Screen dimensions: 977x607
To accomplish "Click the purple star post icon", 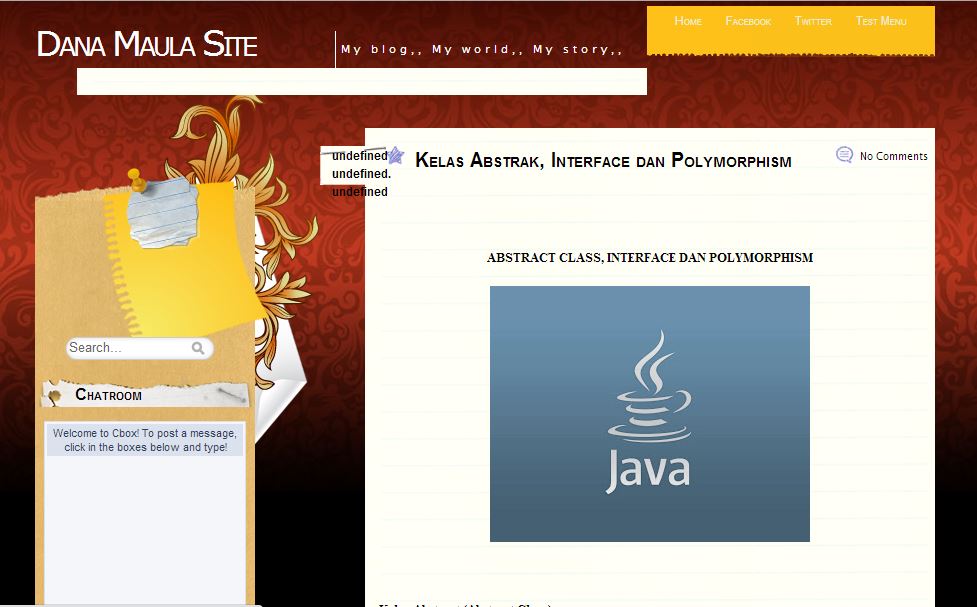I will click(396, 155).
